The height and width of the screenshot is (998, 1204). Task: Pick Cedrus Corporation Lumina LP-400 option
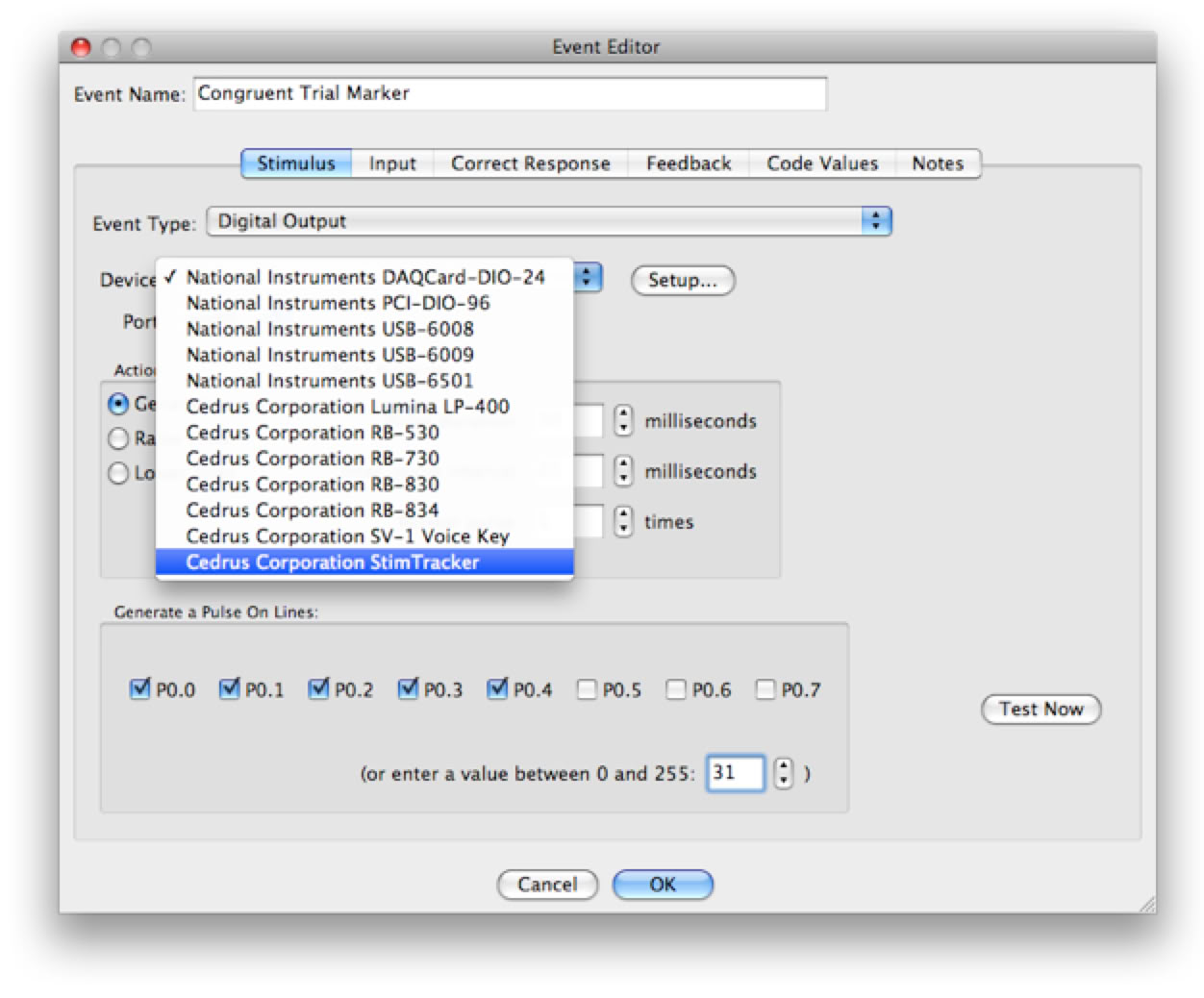point(347,407)
